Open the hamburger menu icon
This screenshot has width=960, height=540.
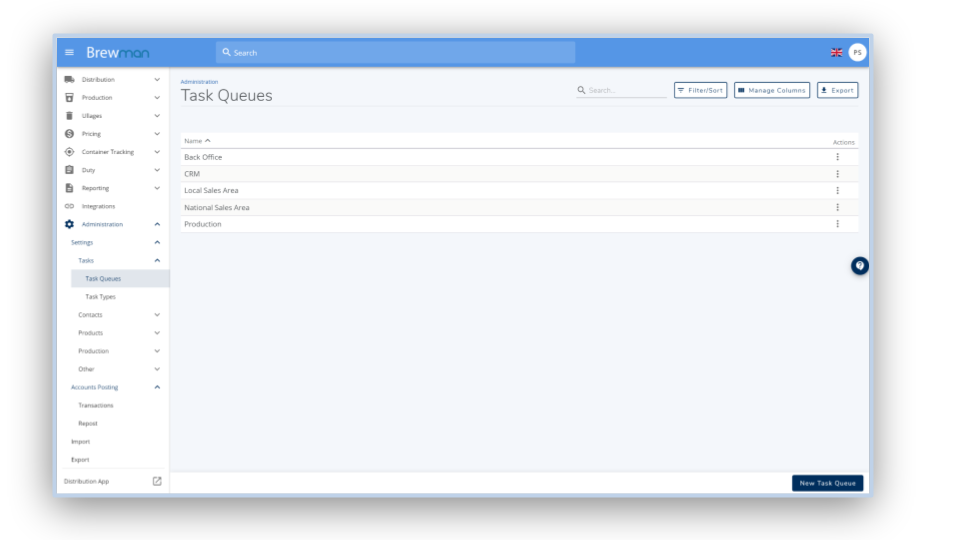[x=69, y=53]
